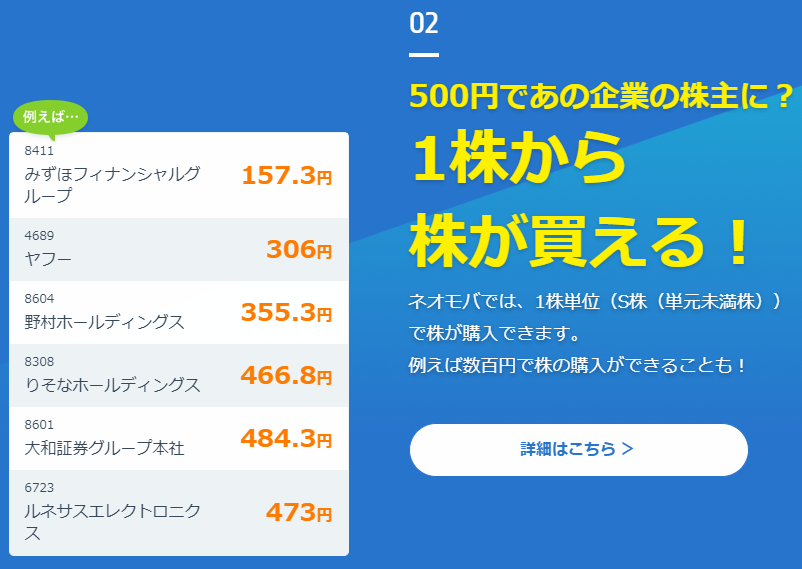The width and height of the screenshot is (802, 569).
Task: Click the stock code 4689
Action: pyautogui.click(x=39, y=235)
